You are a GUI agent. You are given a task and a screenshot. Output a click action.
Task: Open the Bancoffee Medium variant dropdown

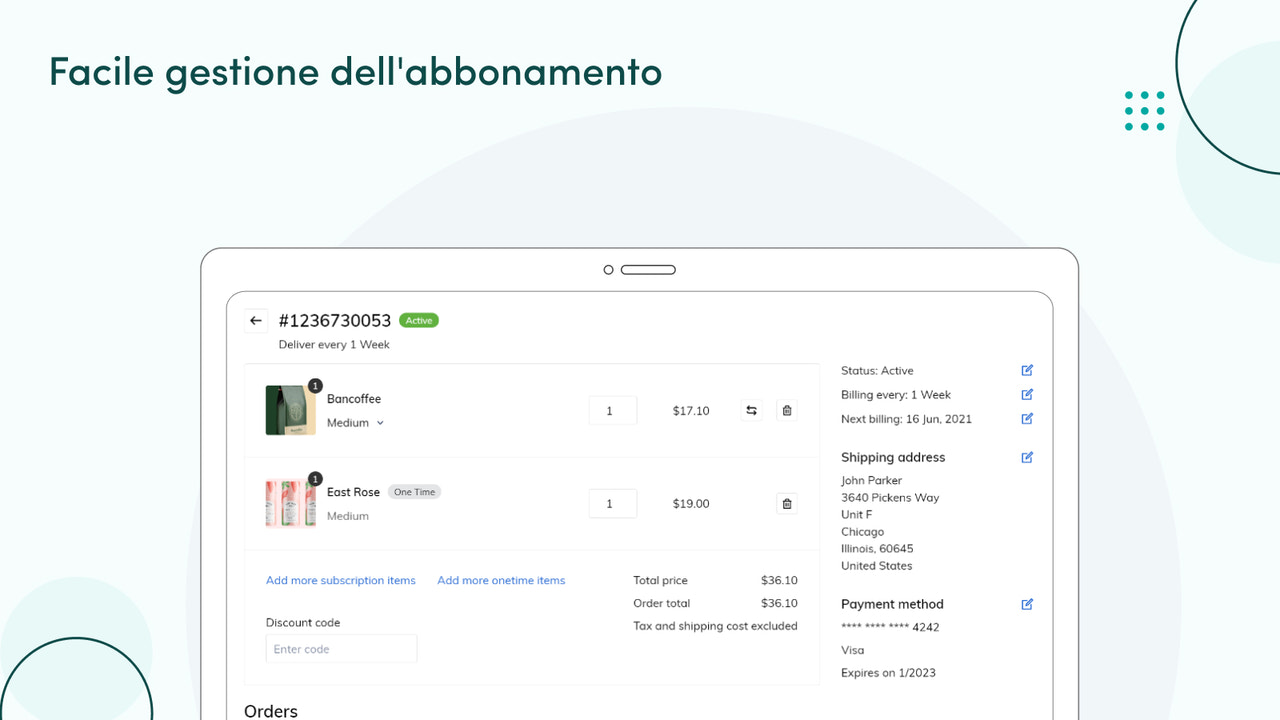(x=355, y=423)
